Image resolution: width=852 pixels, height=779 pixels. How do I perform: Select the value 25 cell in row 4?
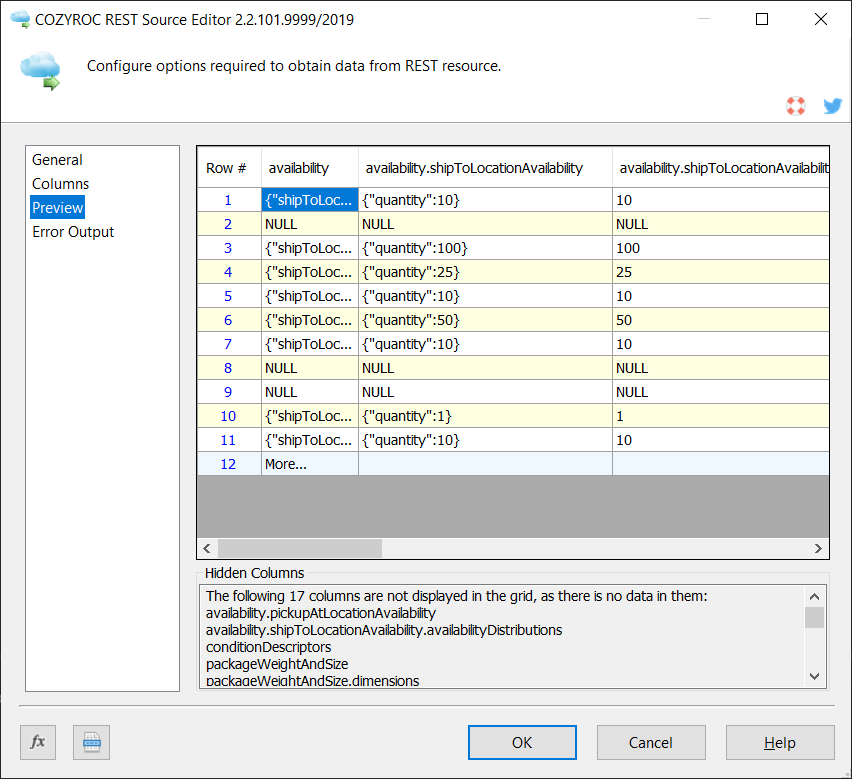click(721, 272)
